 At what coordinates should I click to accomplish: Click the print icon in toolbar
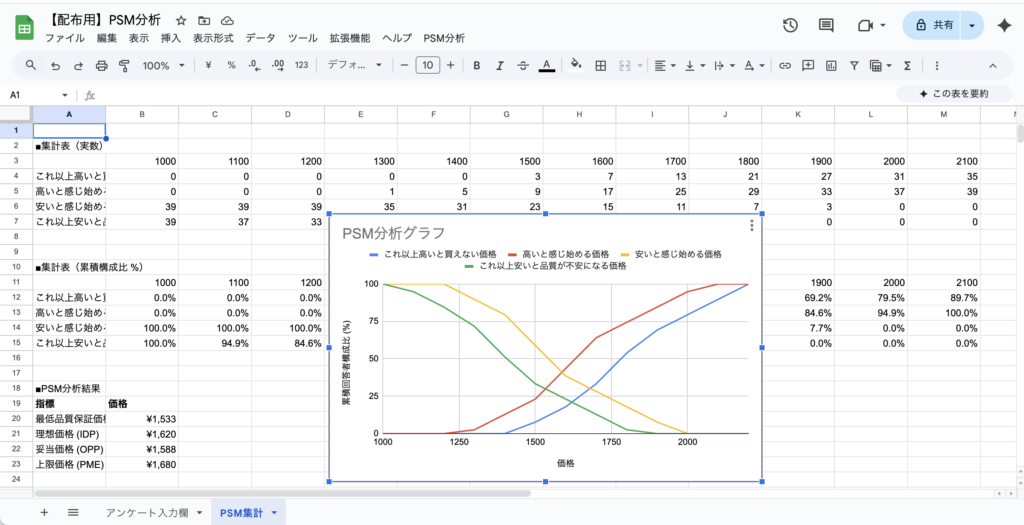pos(101,65)
